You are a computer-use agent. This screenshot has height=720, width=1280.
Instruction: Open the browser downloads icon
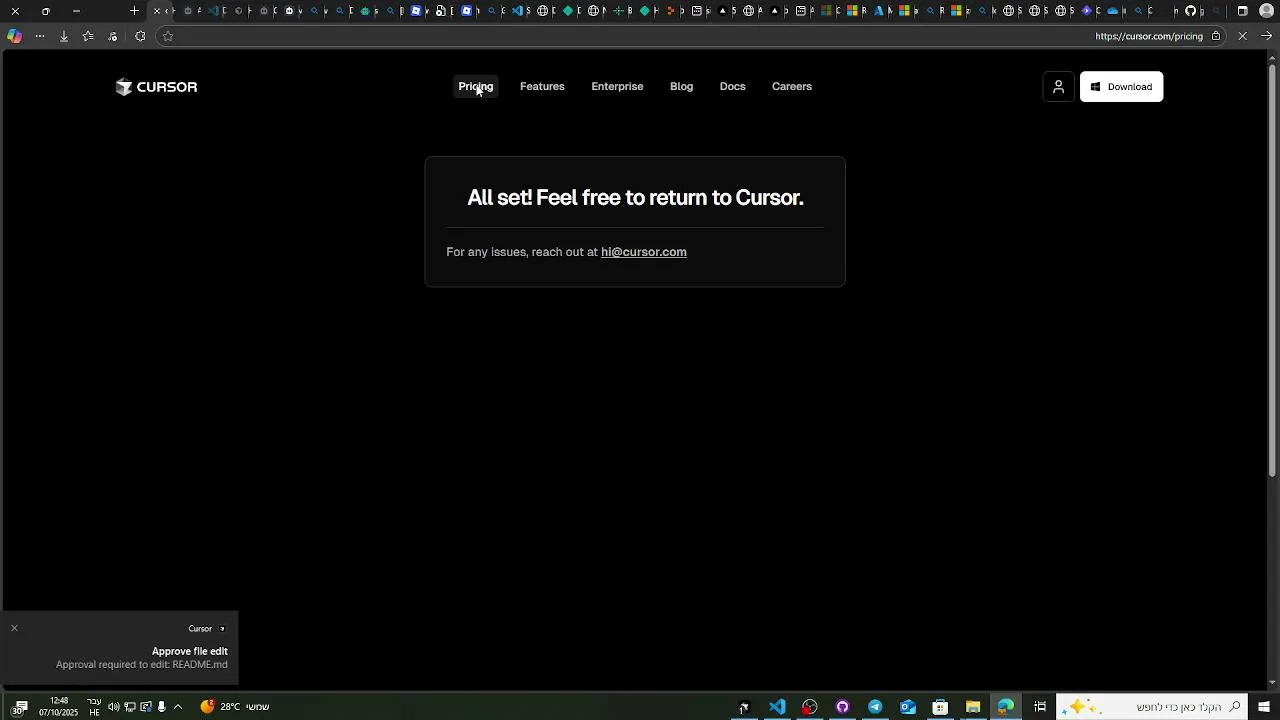(x=64, y=36)
